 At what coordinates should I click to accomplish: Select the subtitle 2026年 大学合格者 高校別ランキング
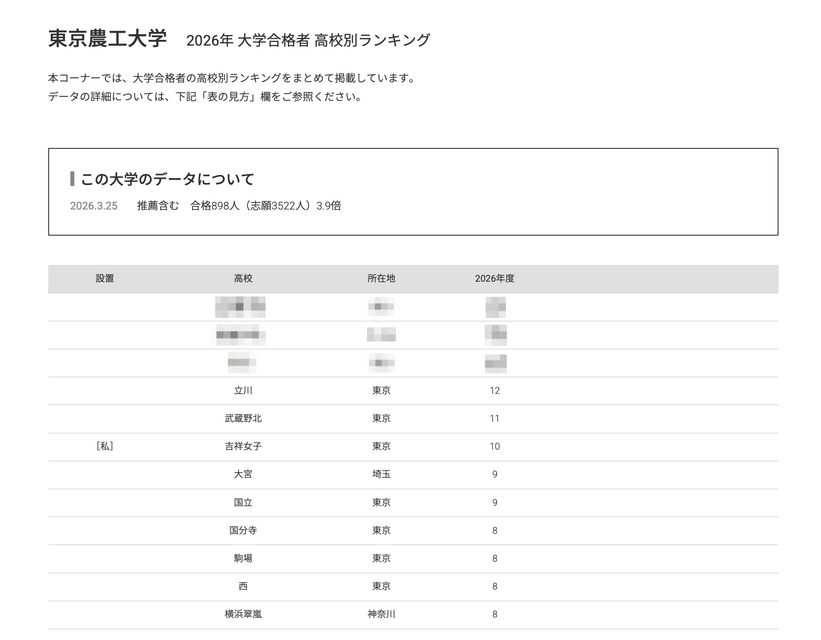308,40
